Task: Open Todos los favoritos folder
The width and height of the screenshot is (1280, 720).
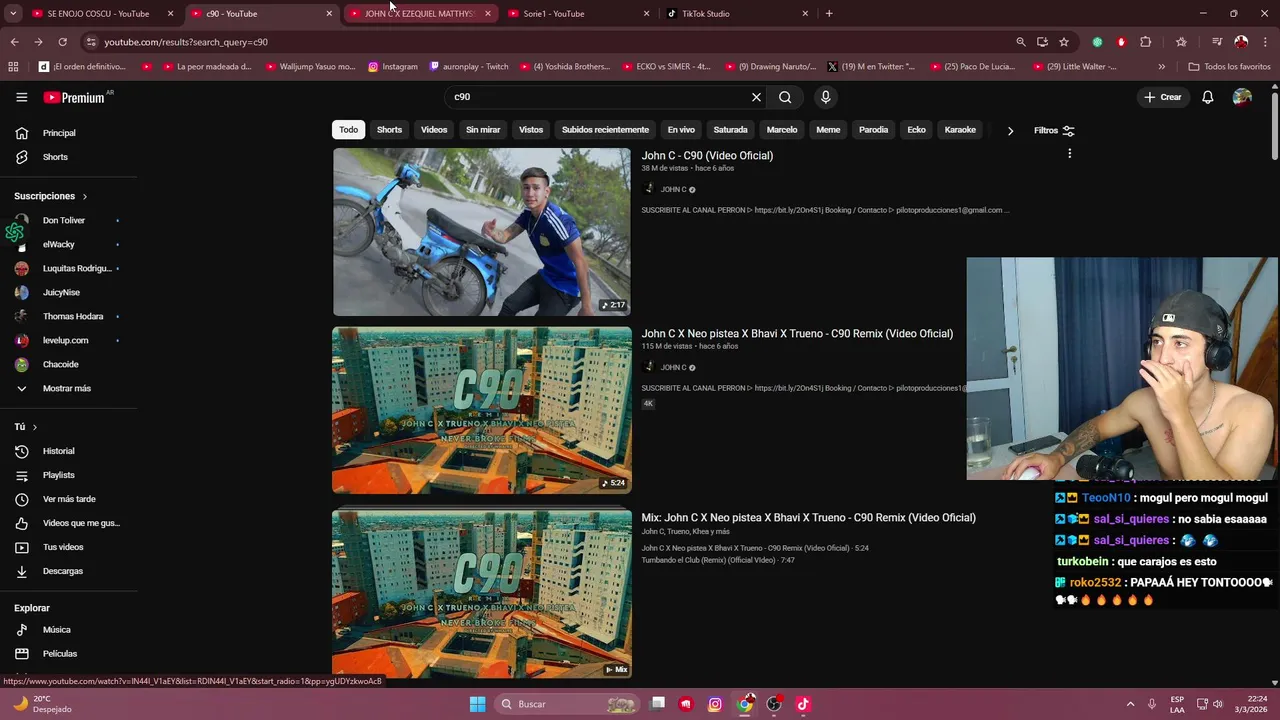Action: click(1229, 67)
